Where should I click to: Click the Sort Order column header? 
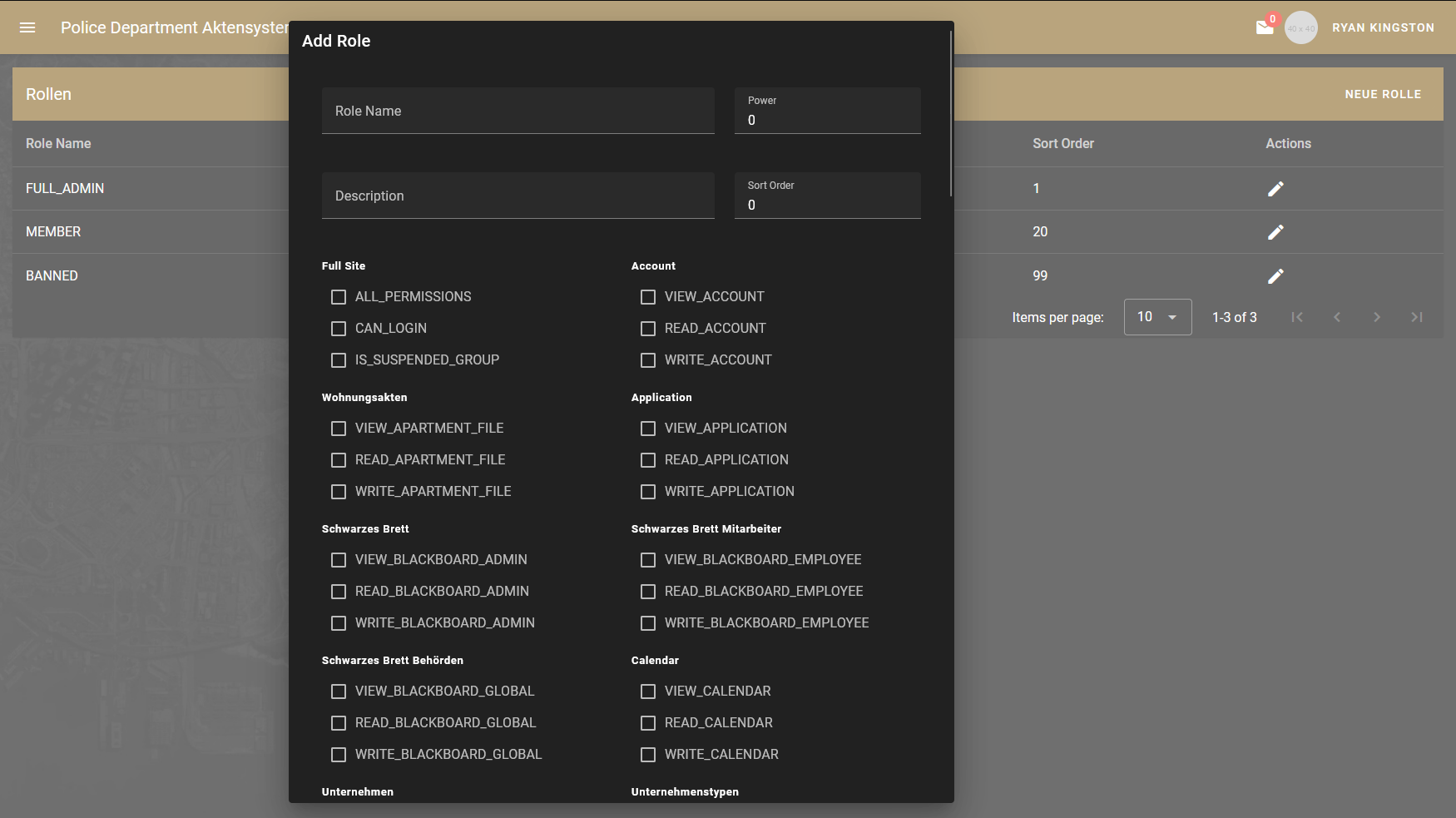tap(1063, 143)
